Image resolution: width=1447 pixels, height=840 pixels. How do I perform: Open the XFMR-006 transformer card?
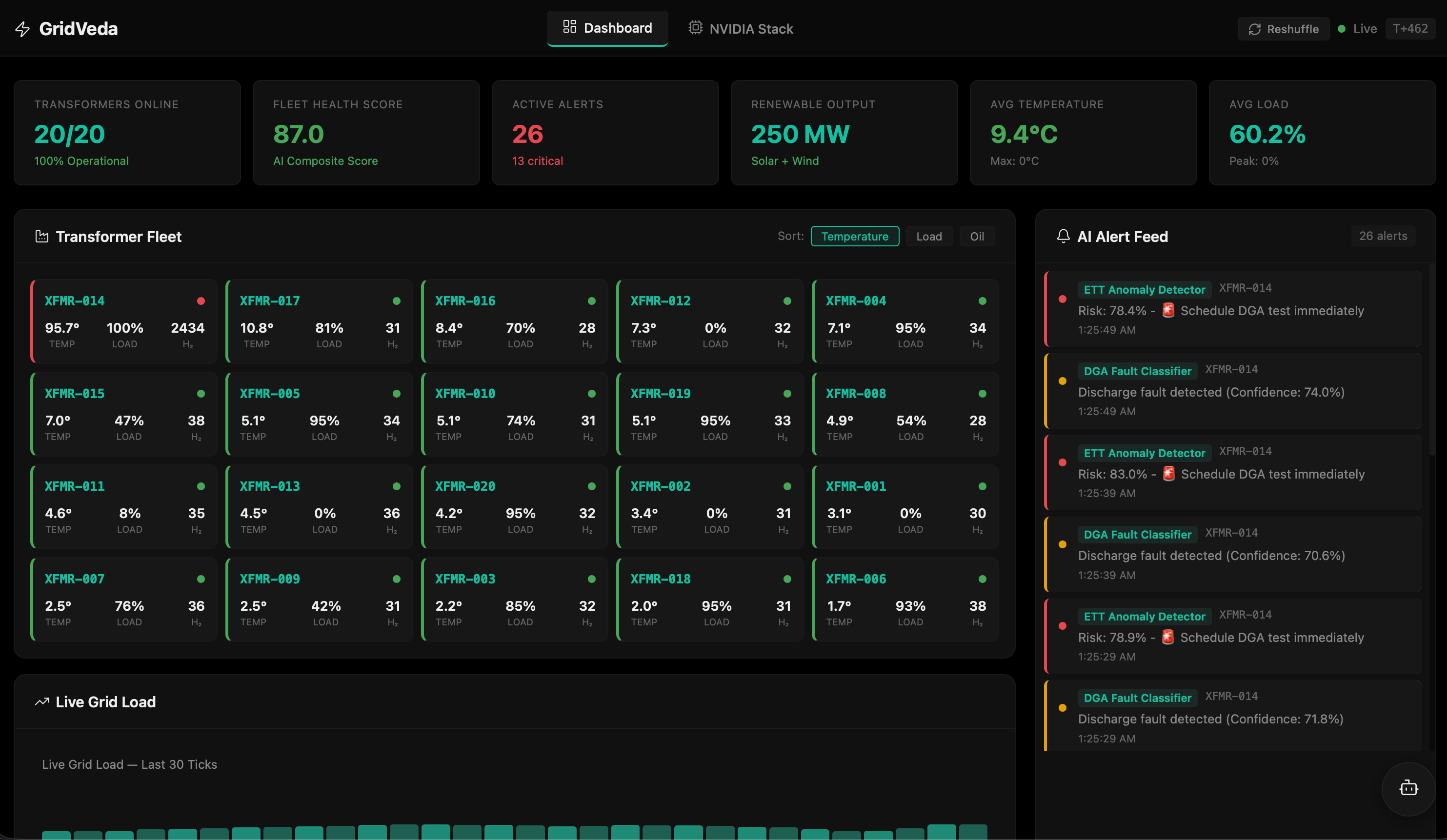(905, 599)
